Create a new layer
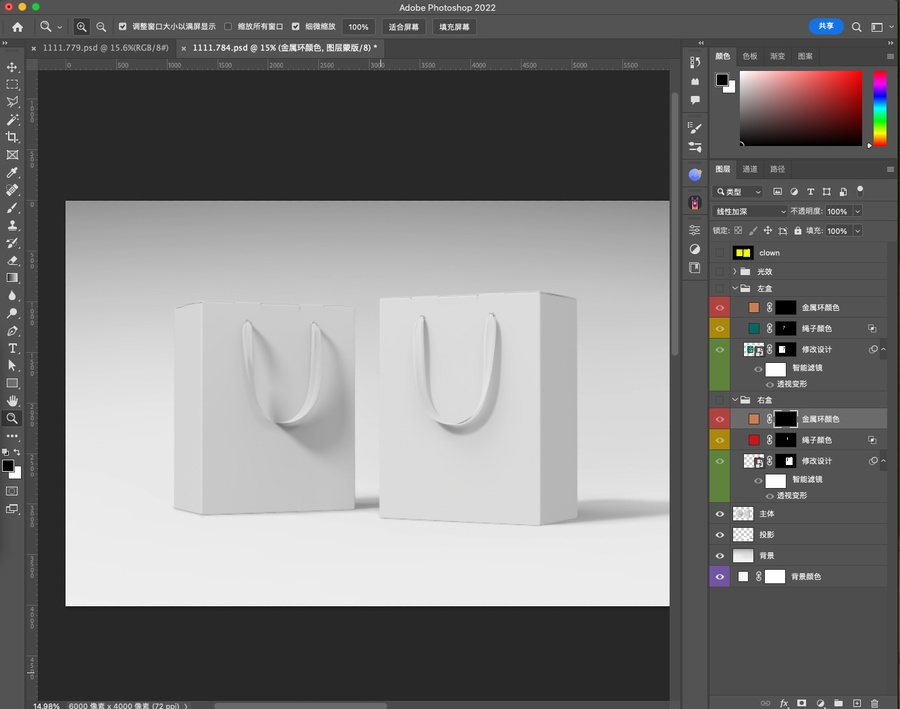 click(x=857, y=703)
